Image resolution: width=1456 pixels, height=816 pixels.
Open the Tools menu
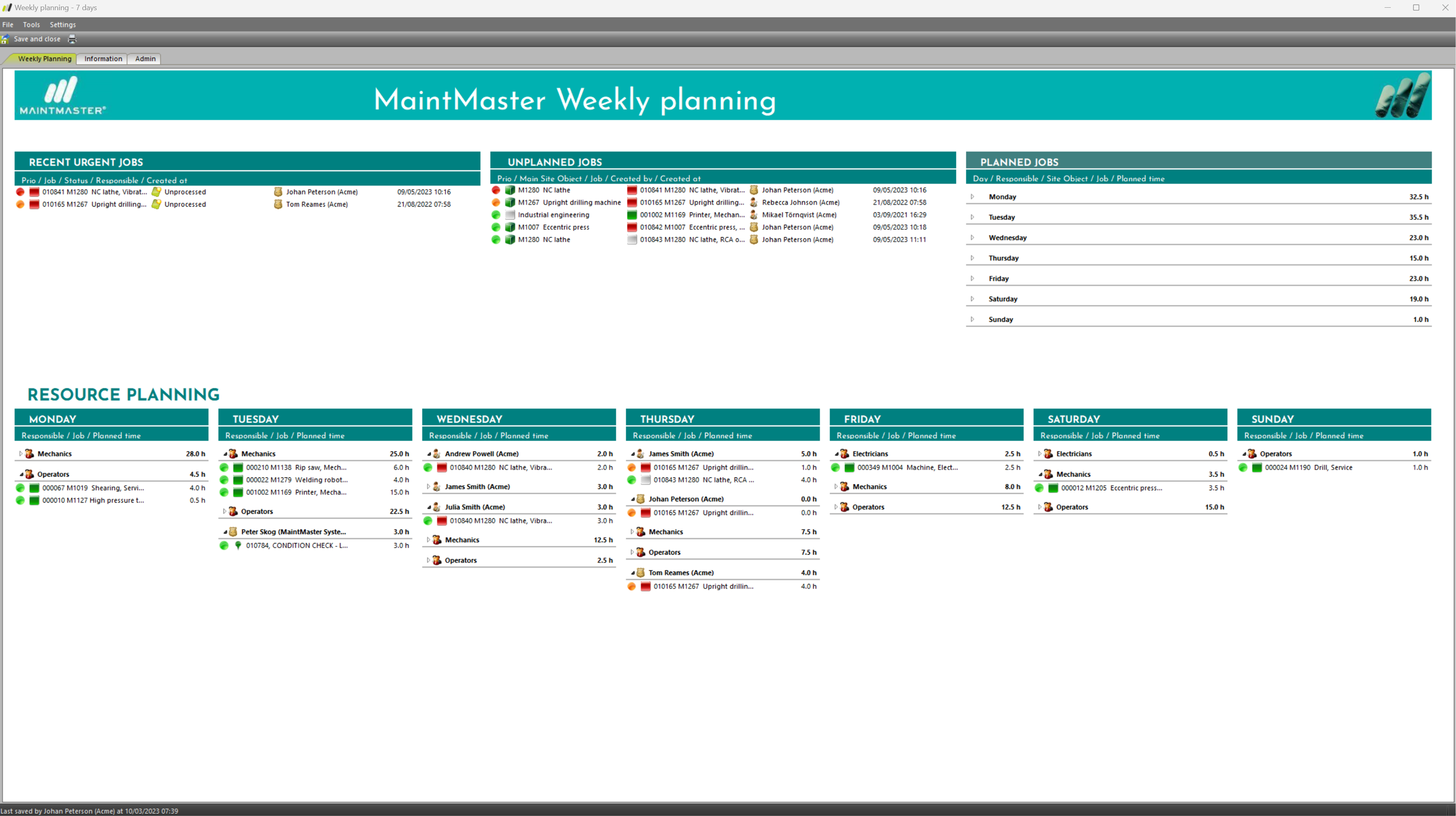31,25
